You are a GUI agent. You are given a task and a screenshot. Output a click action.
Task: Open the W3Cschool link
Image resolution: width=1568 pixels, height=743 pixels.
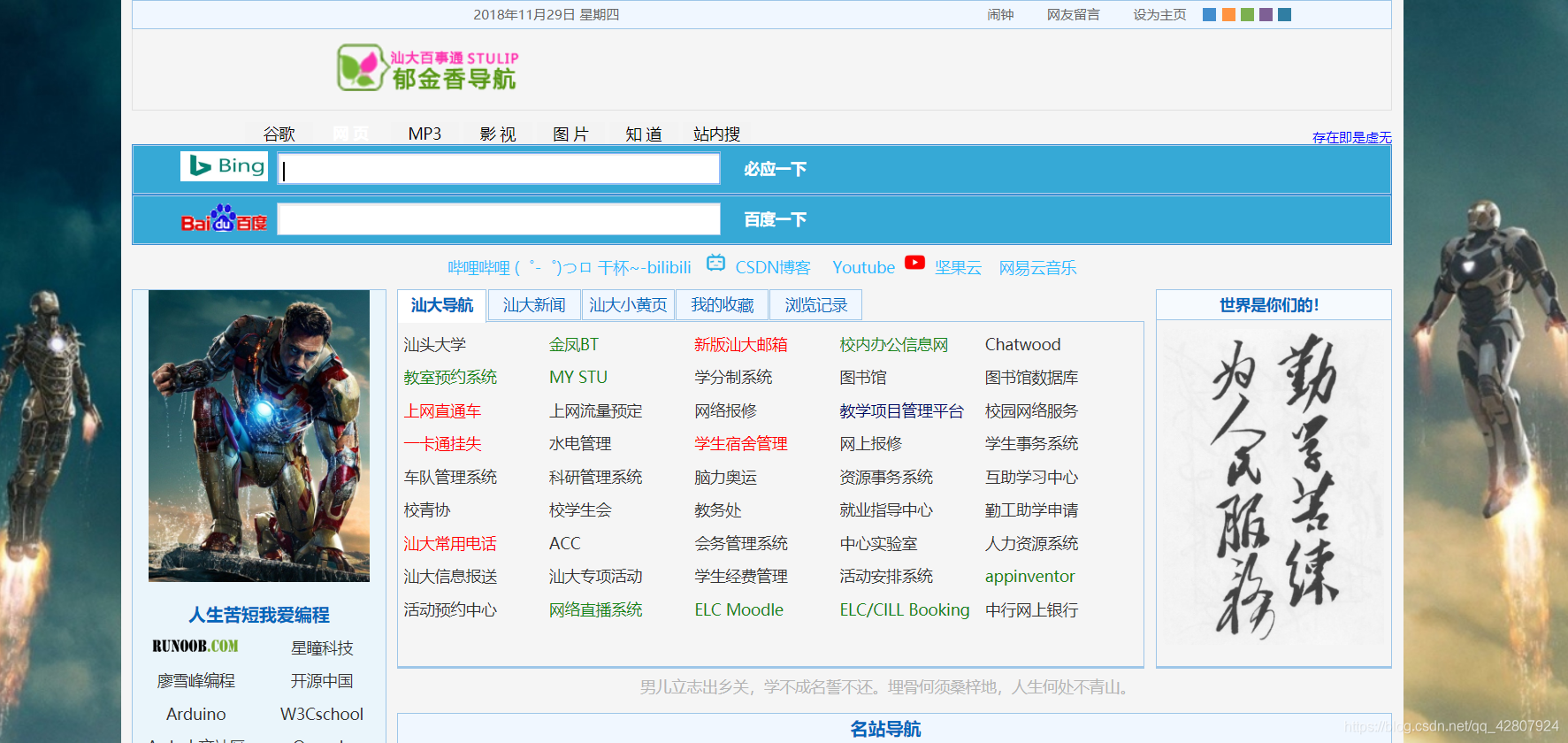322,714
